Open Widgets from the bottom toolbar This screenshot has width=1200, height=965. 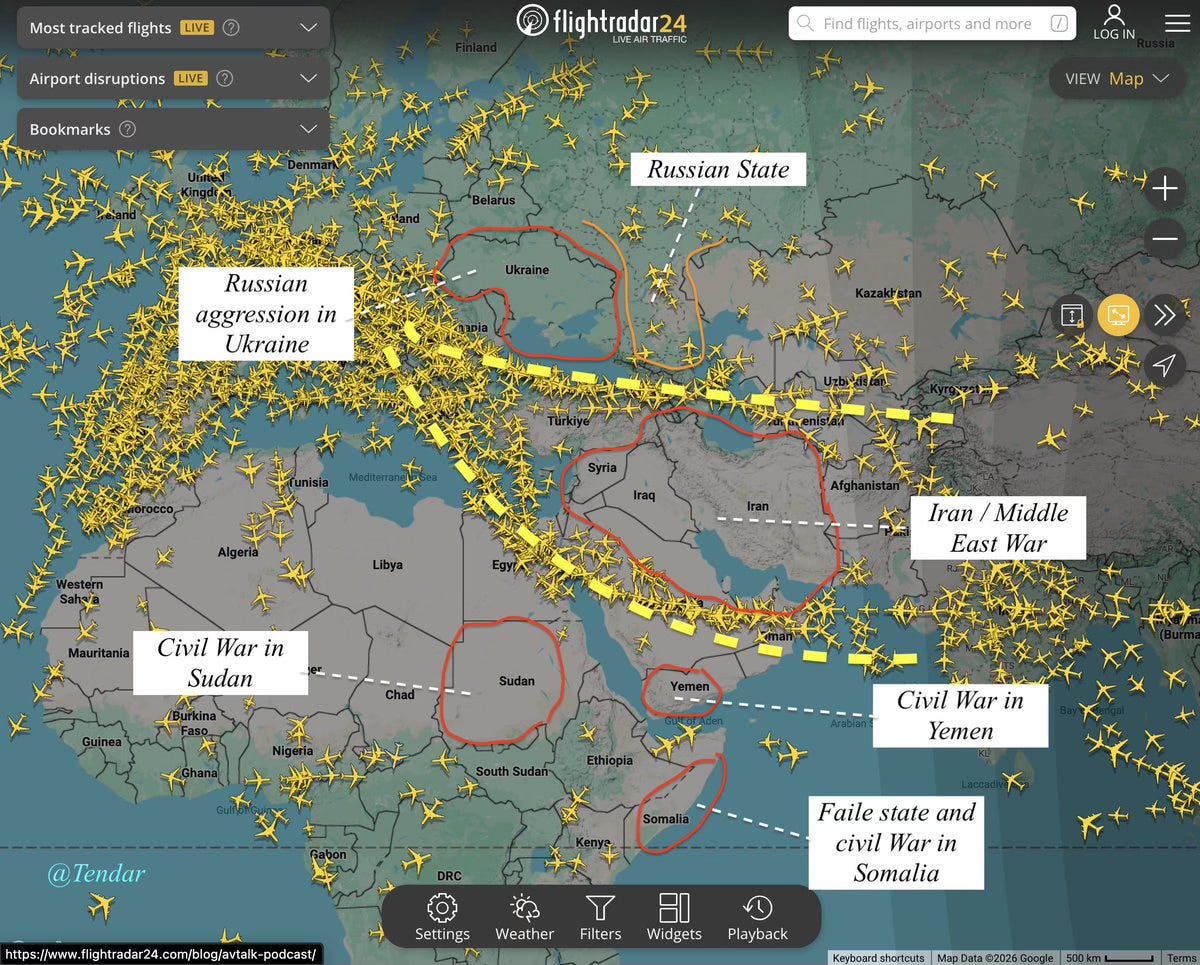click(x=674, y=918)
